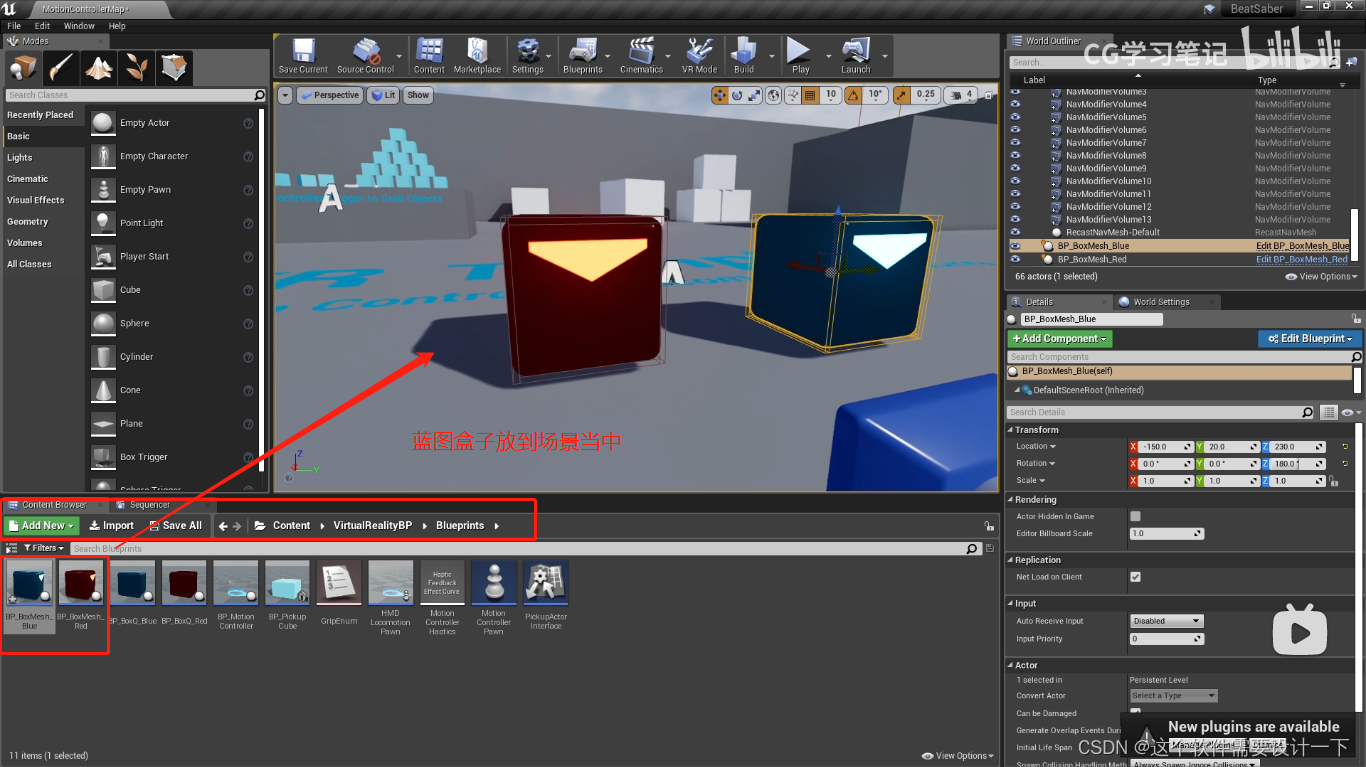Open the File menu
Screen dimensions: 1366x767
14,26
